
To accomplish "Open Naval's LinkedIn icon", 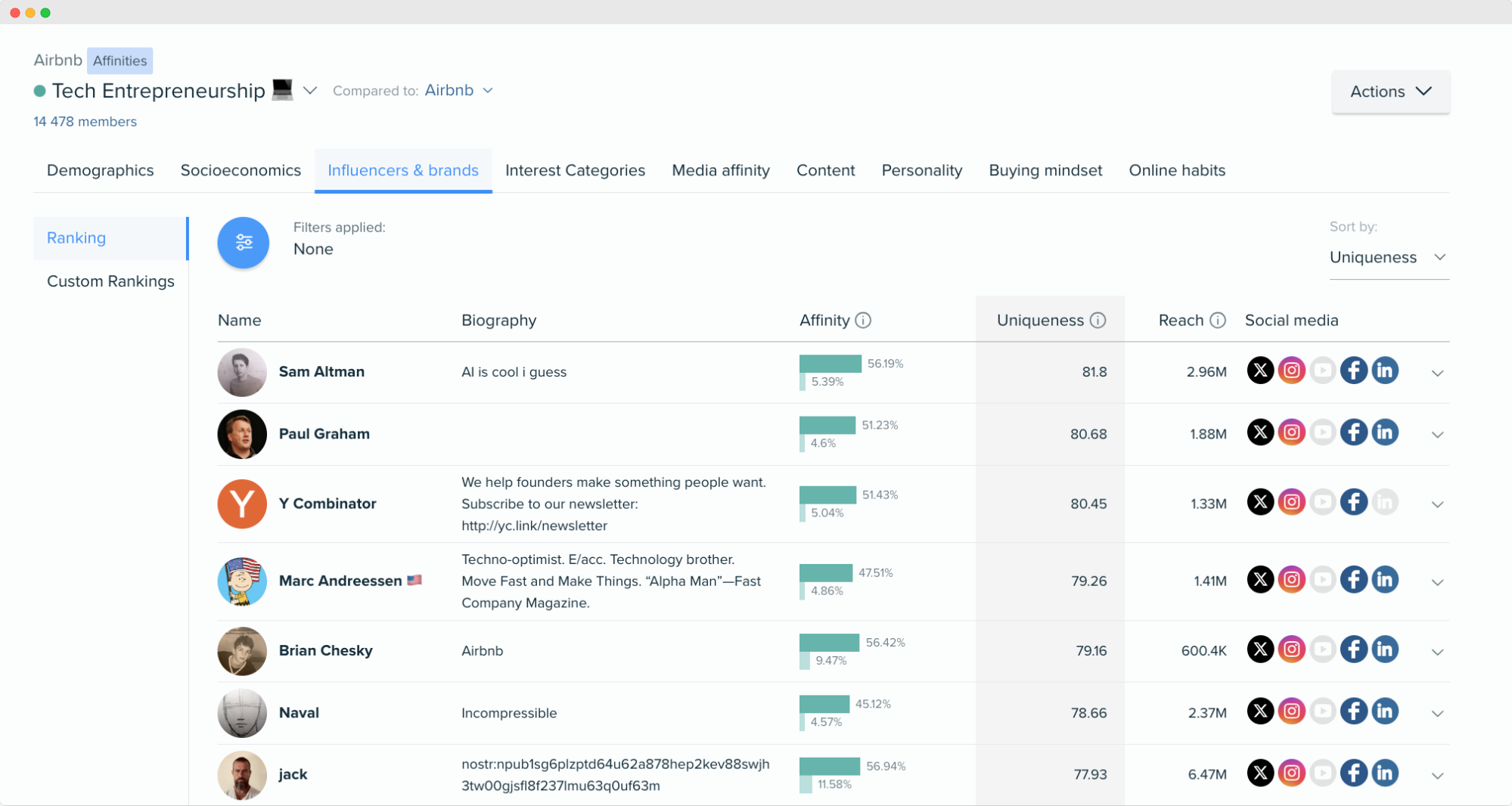I will tap(1385, 711).
